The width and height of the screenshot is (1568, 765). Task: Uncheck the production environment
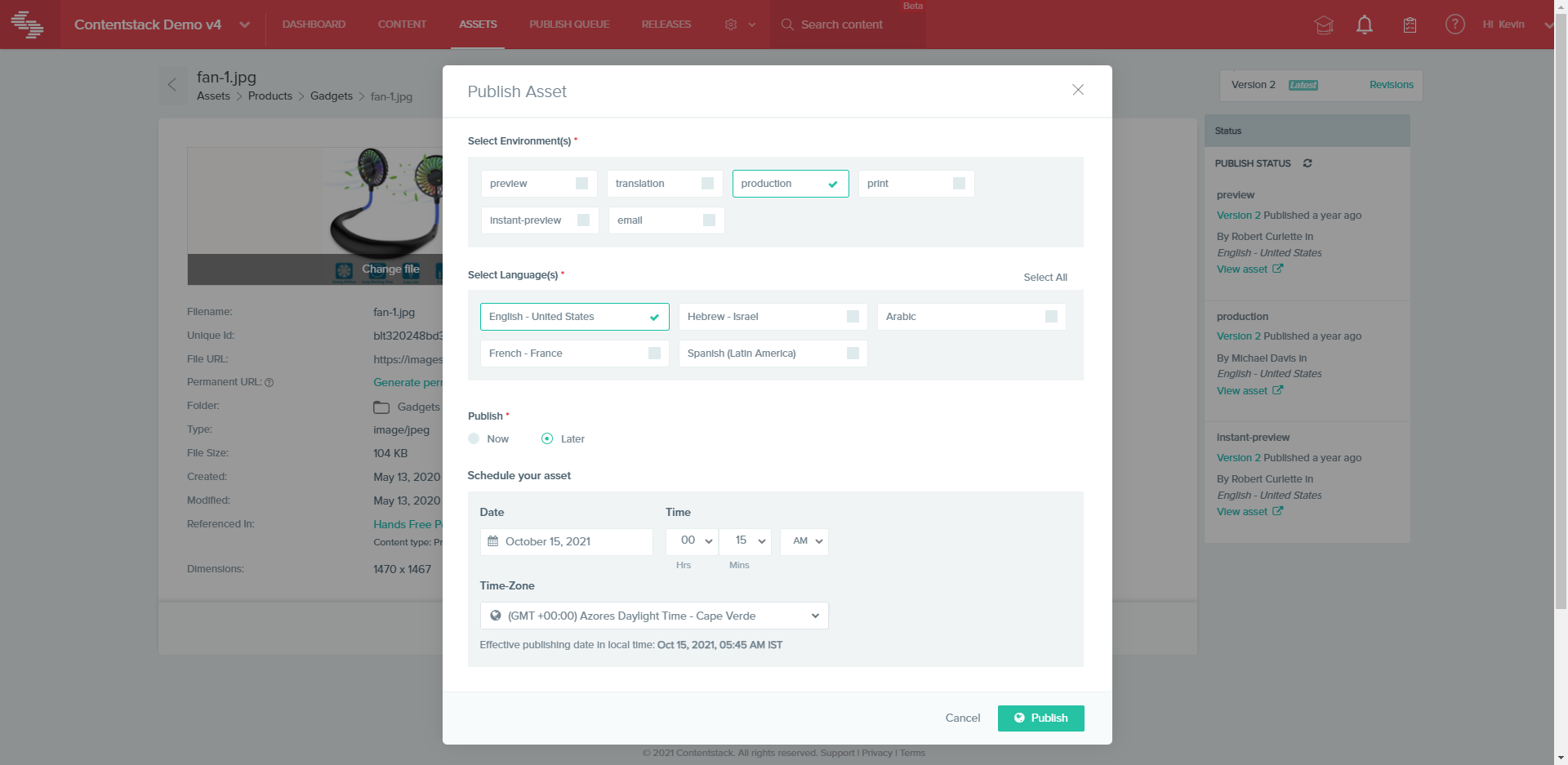pyautogui.click(x=833, y=184)
